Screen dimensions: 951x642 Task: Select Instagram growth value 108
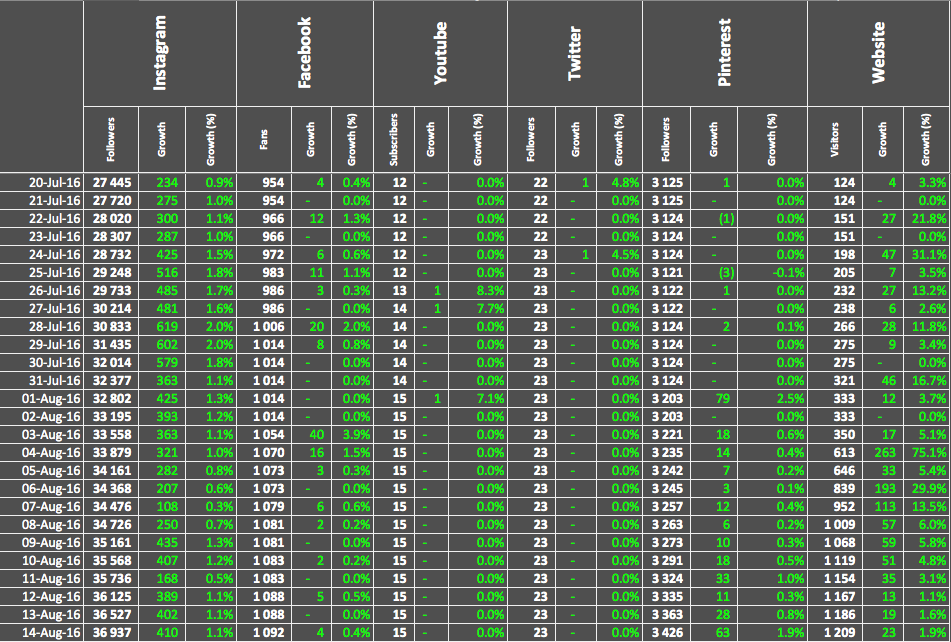(162, 506)
